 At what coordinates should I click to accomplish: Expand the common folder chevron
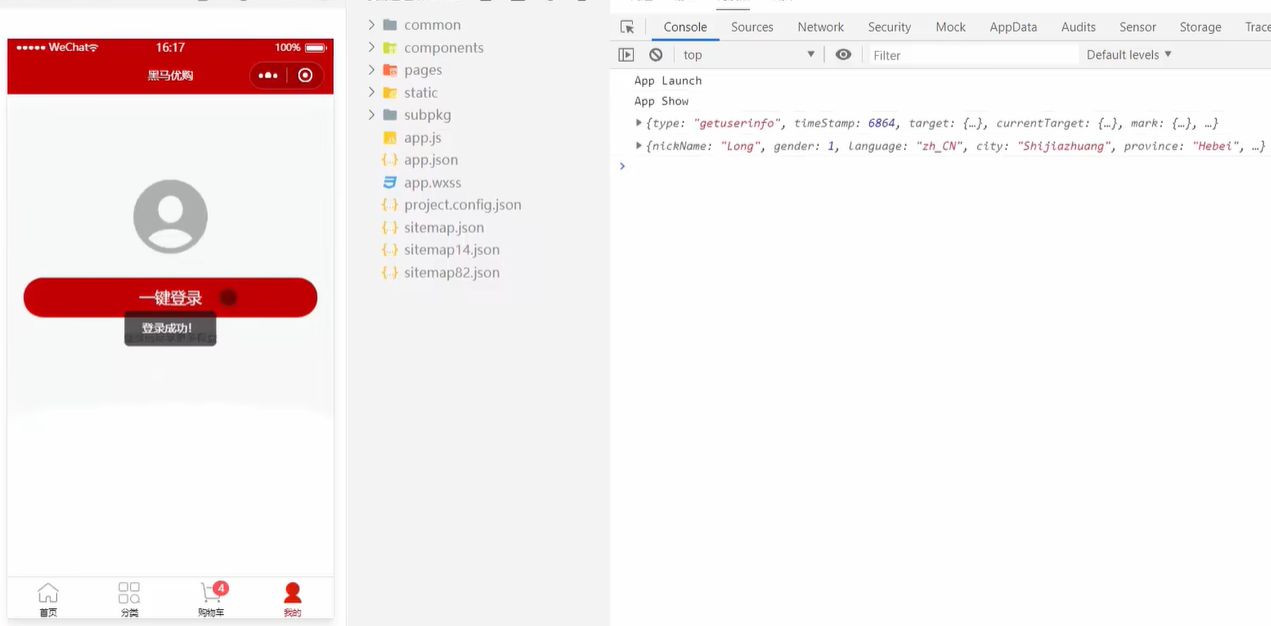(371, 24)
